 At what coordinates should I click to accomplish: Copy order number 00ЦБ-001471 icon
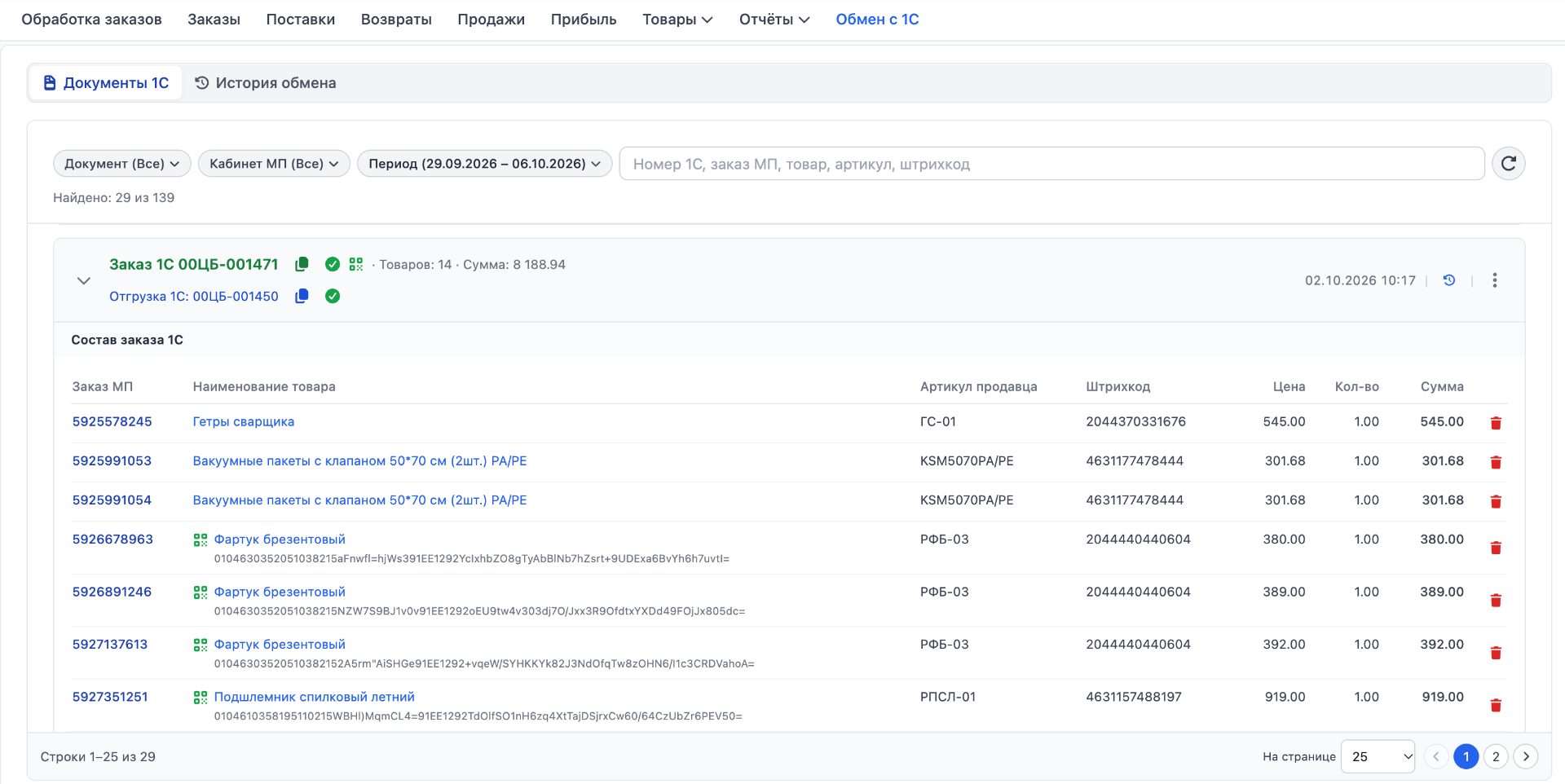[x=302, y=264]
